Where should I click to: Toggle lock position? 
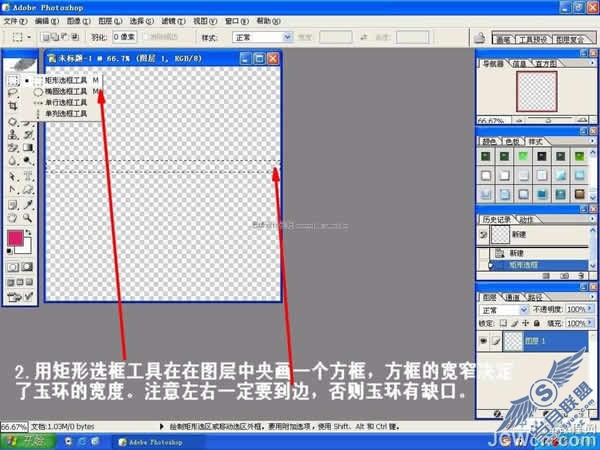point(526,323)
